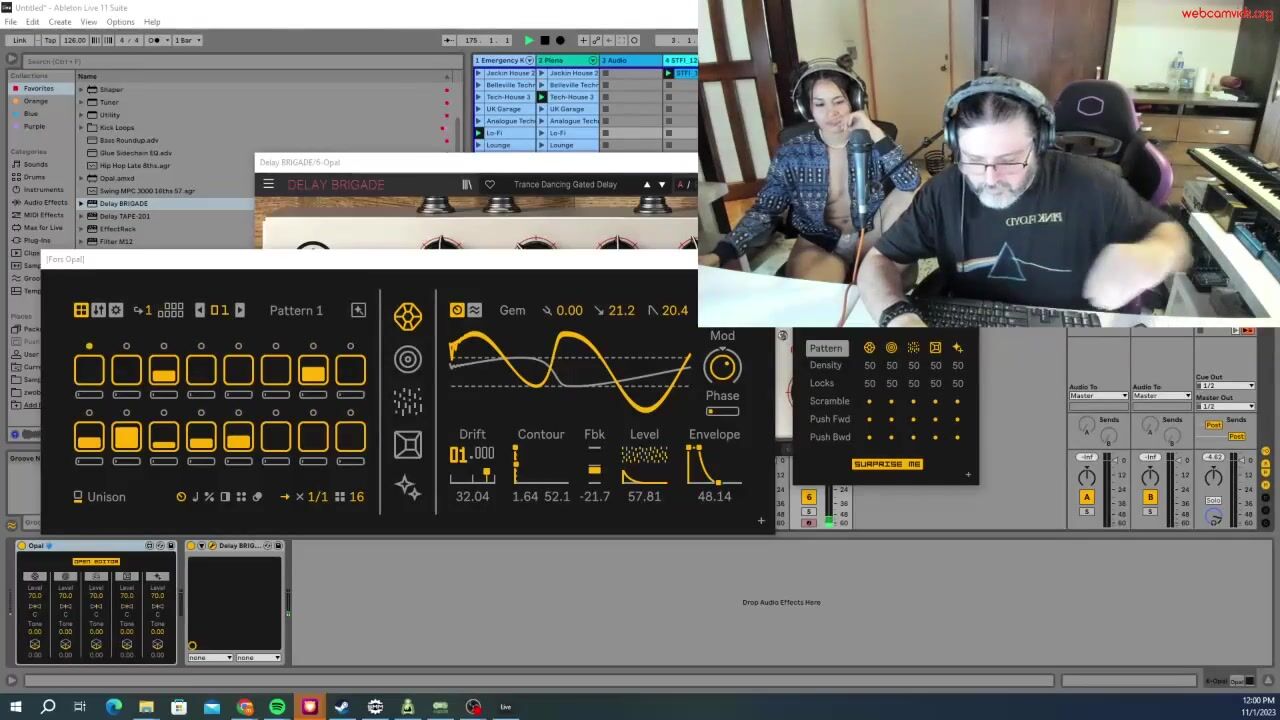The height and width of the screenshot is (720, 1280).
Task: Open the Options menu
Action: coord(120,22)
